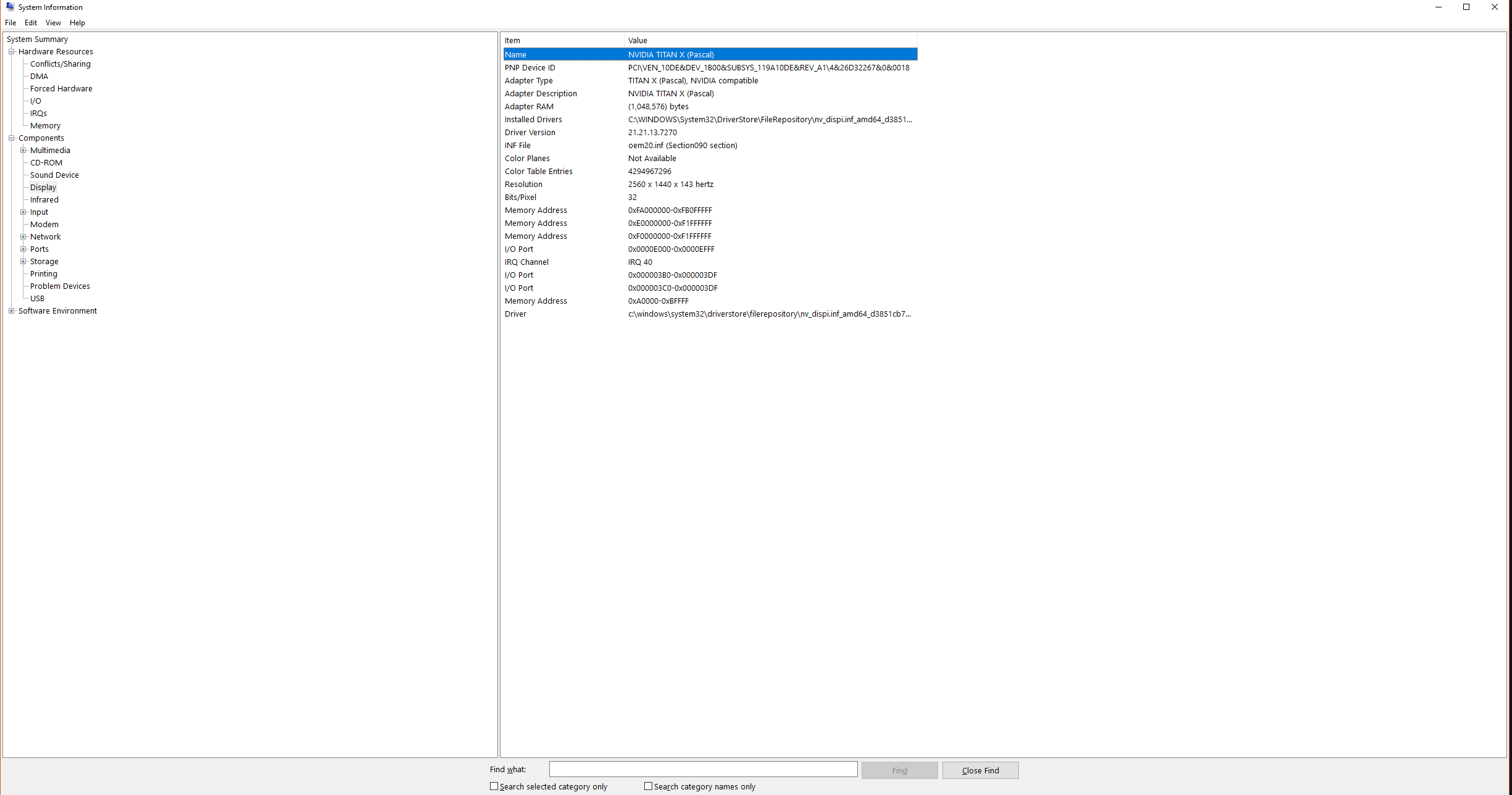Screen dimensions: 1512x795
Task: Select I/O Port 0x000003C0-0x000003DF row
Action: point(710,288)
